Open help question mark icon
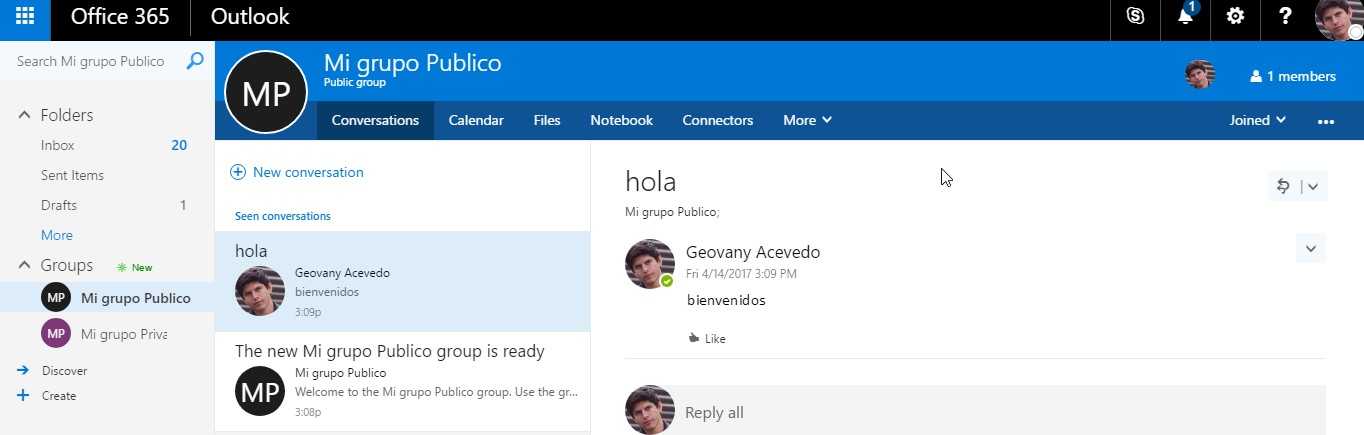The width and height of the screenshot is (1364, 435). [x=1286, y=16]
